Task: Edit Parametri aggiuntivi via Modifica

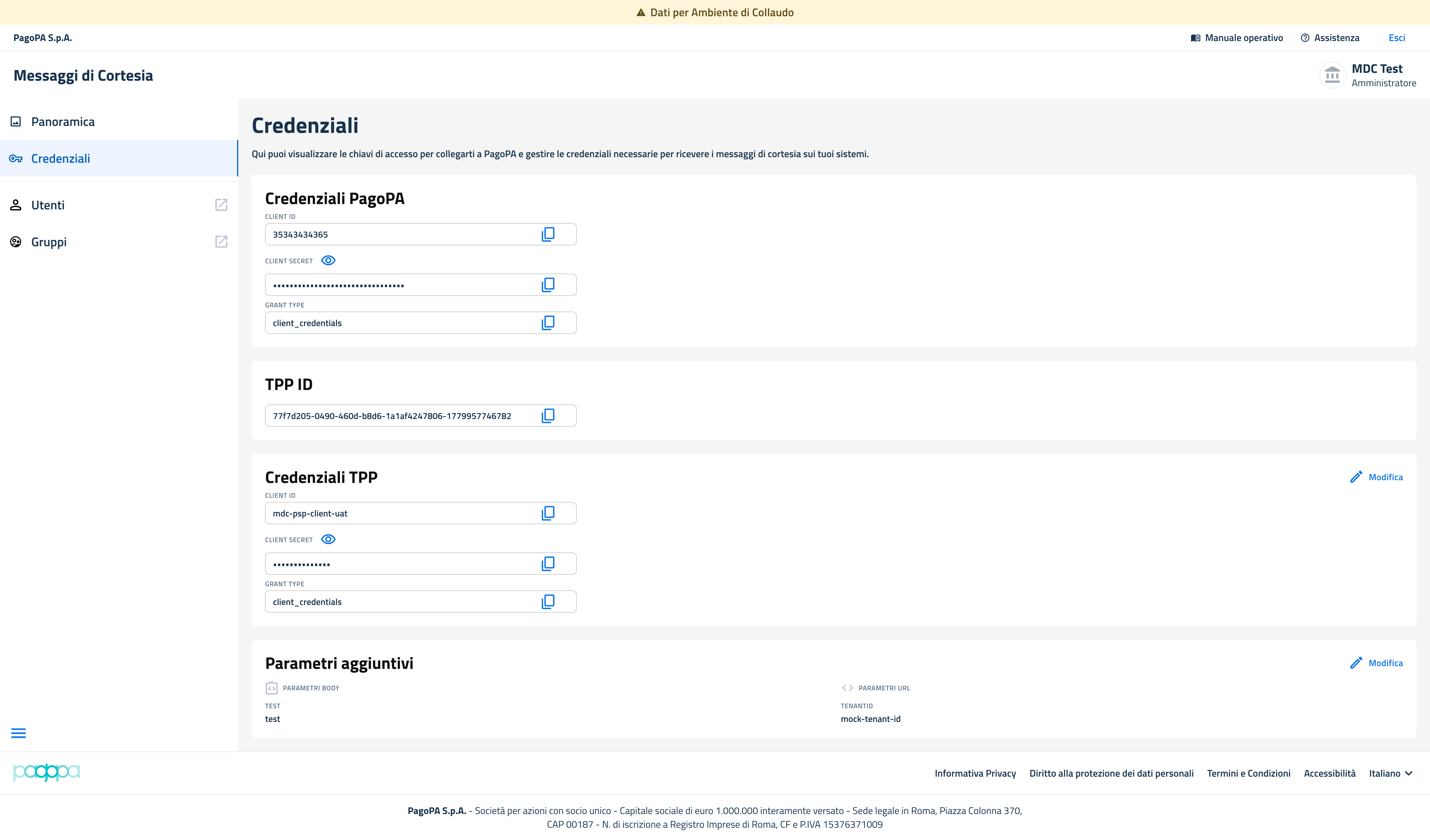Action: tap(1376, 663)
